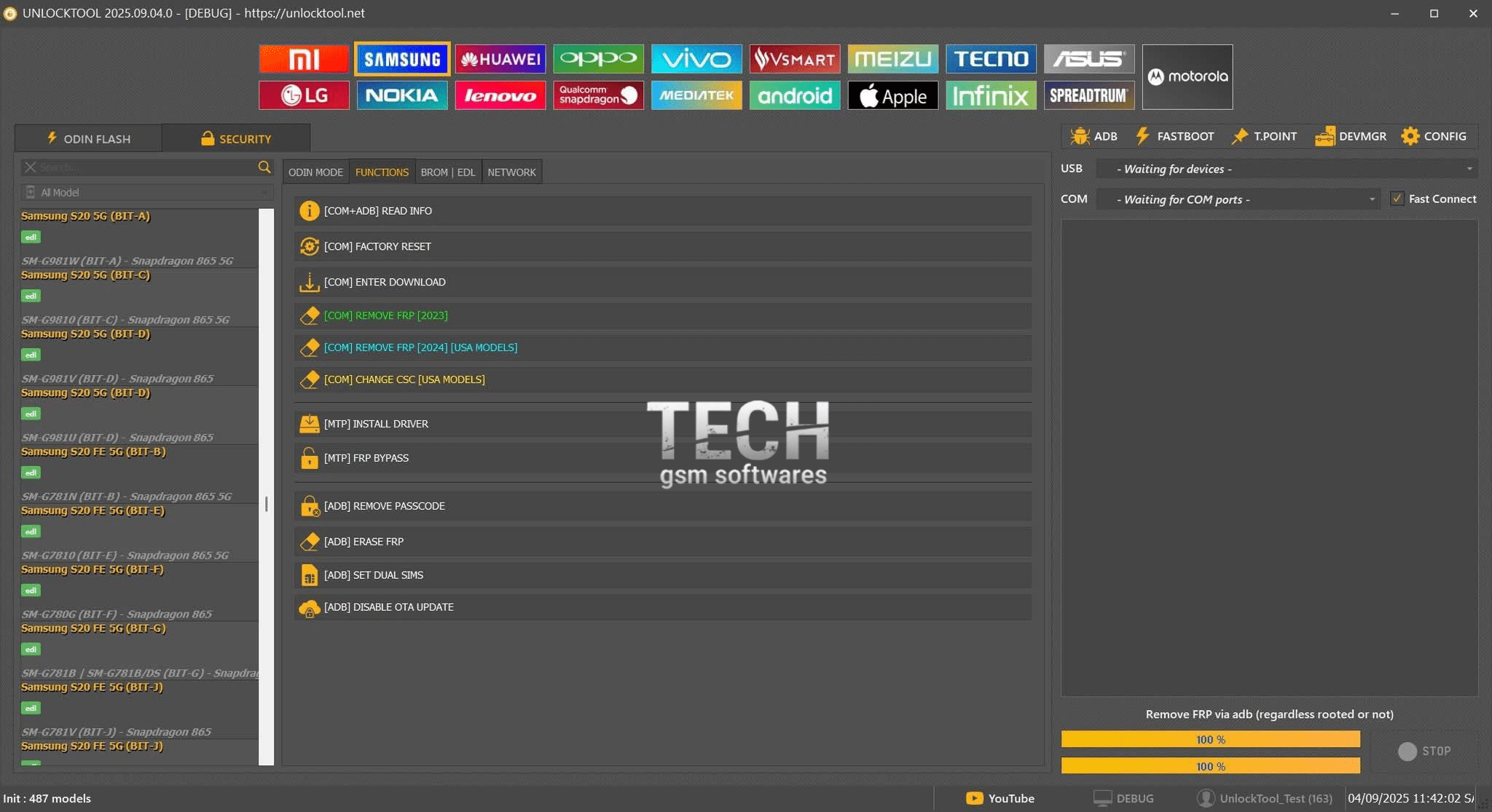Select the Motorola brand logo
This screenshot has height=812, width=1492.
[x=1187, y=76]
